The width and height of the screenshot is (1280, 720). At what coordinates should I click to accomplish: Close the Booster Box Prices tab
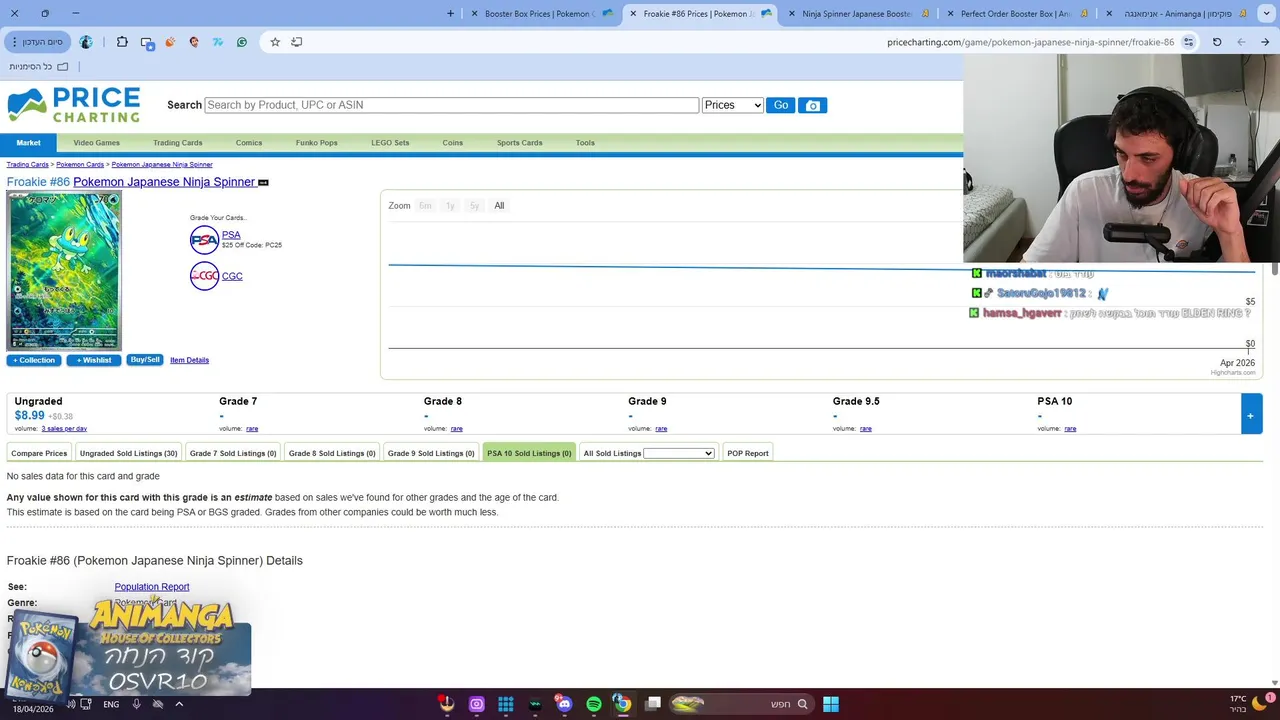coord(474,14)
